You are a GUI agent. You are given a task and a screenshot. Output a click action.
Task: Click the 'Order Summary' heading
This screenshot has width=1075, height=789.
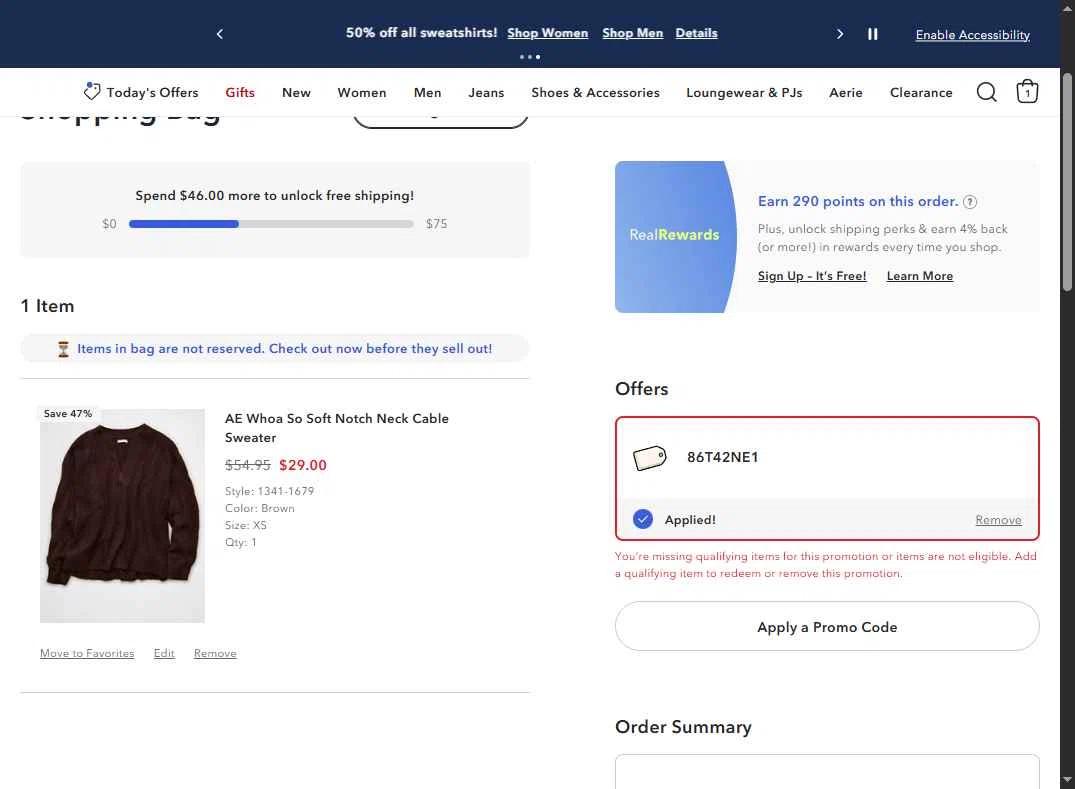[x=683, y=727]
